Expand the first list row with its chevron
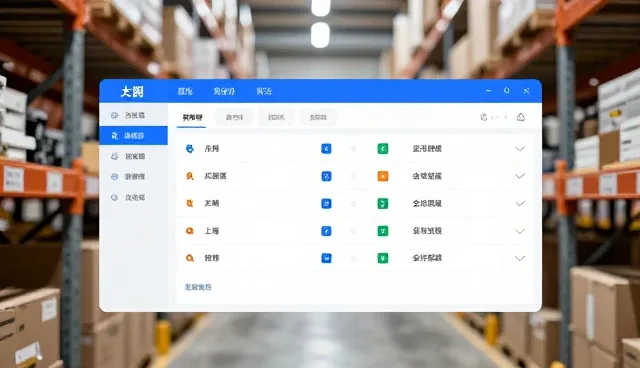This screenshot has height=368, width=640. point(520,149)
